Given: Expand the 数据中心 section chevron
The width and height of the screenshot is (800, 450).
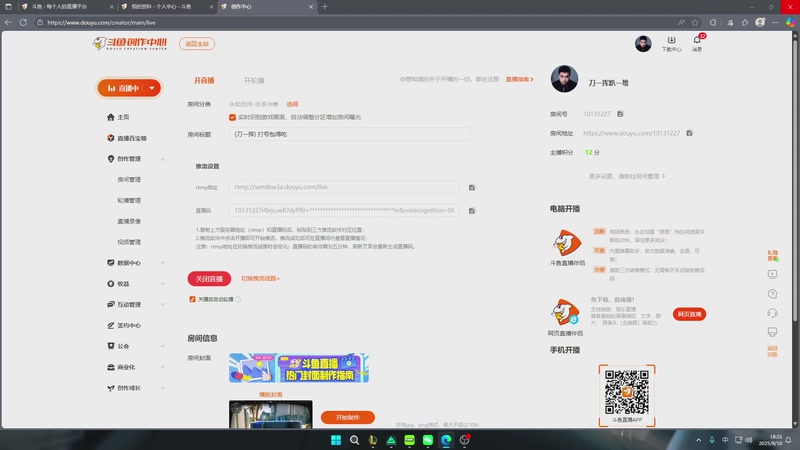Looking at the screenshot, I should 162,263.
